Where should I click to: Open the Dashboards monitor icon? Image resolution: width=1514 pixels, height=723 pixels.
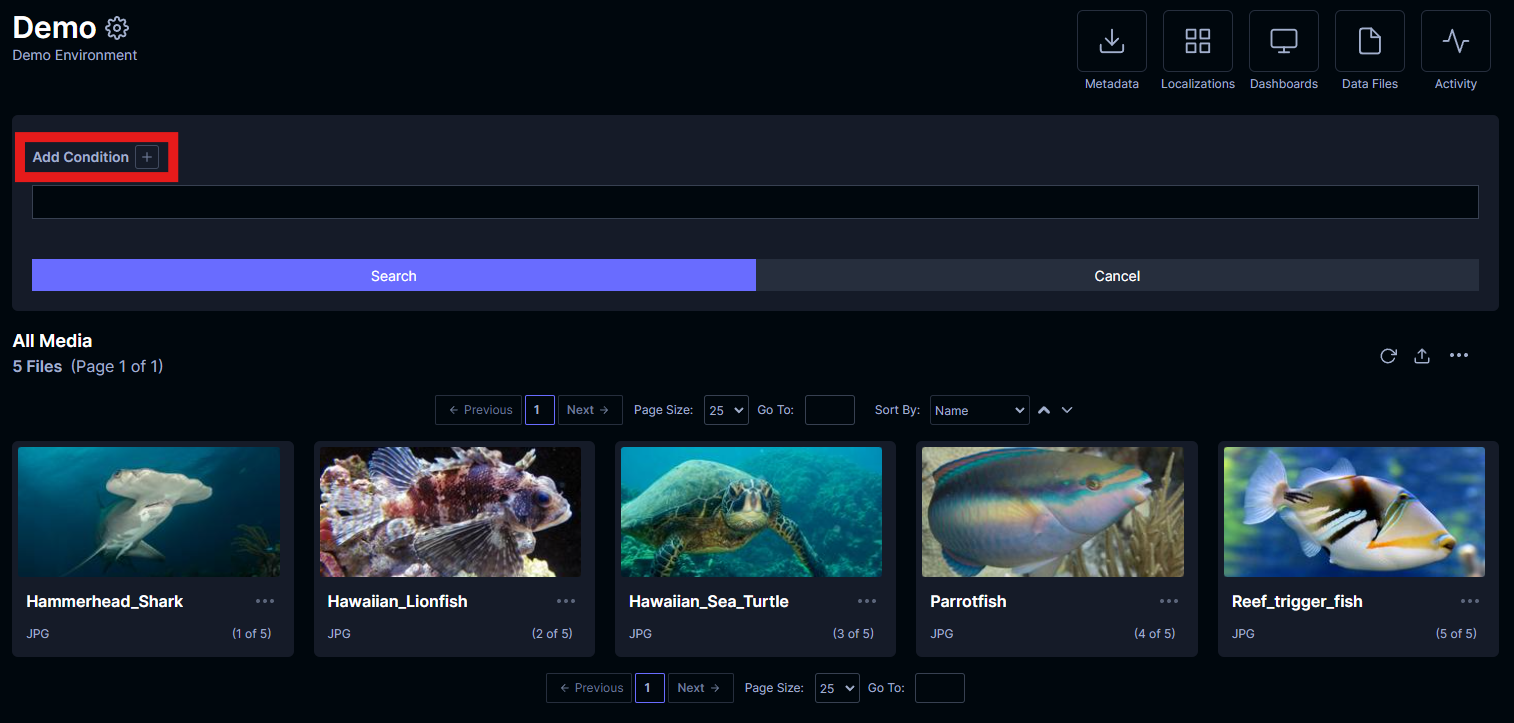tap(1284, 41)
